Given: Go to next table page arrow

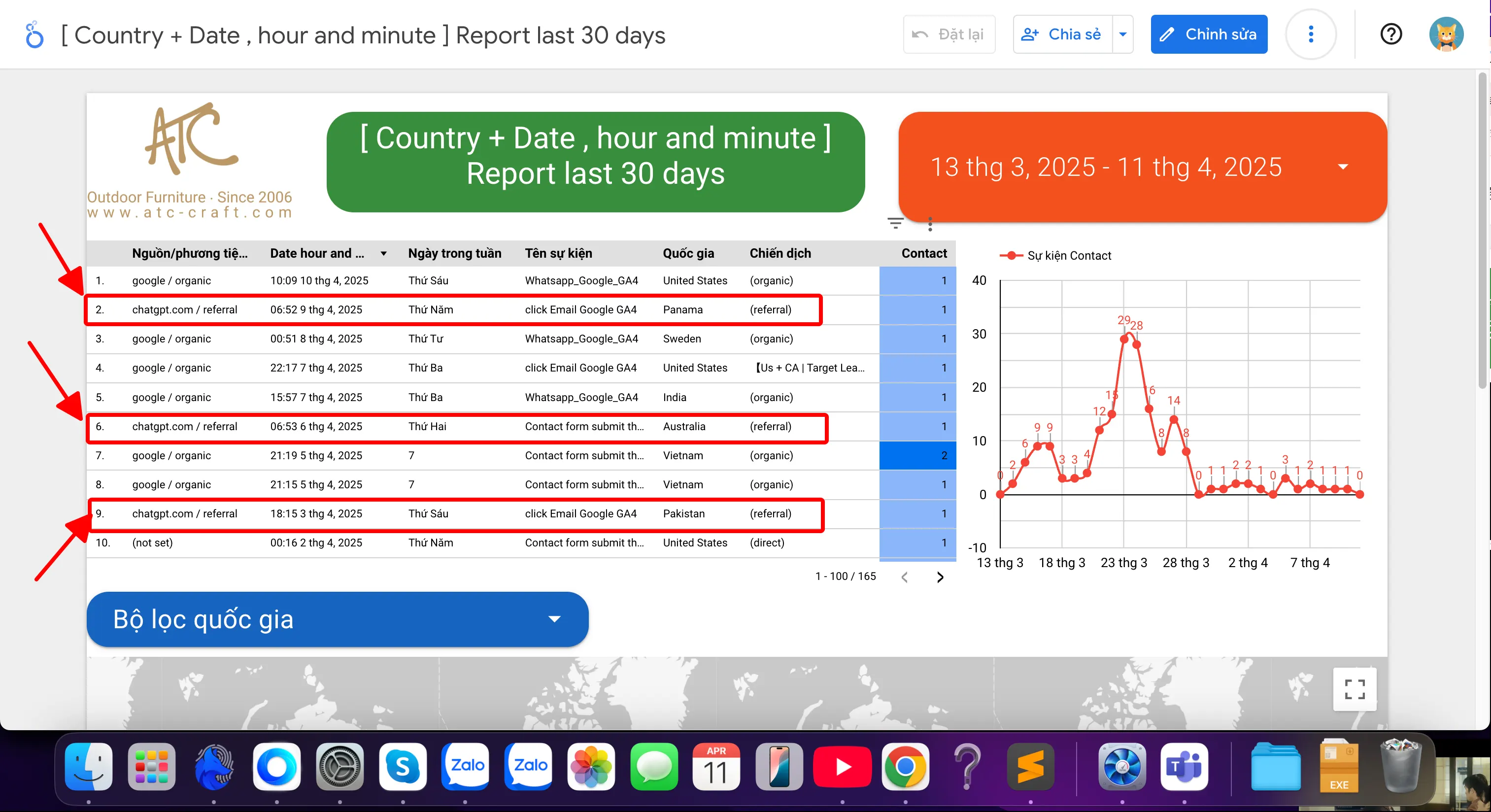Looking at the screenshot, I should (x=940, y=576).
